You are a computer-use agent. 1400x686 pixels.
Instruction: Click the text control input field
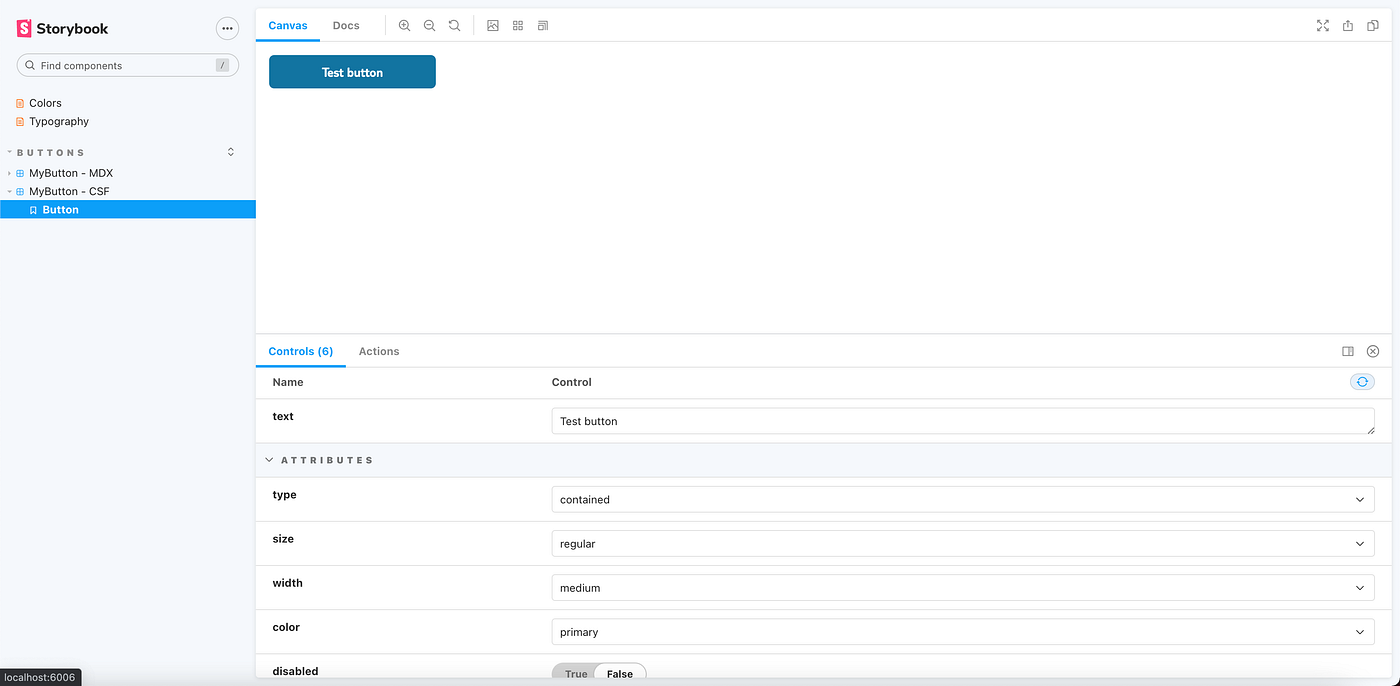click(962, 420)
